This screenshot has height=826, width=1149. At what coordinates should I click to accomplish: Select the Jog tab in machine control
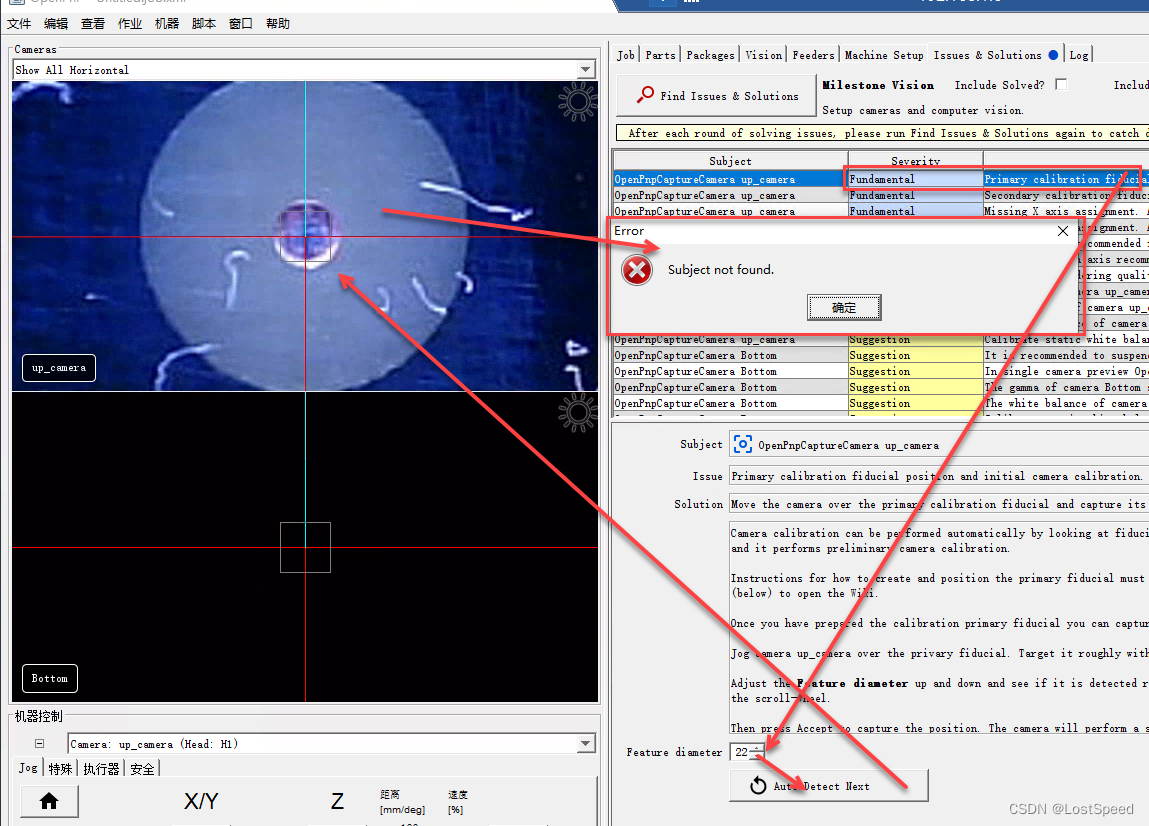(x=28, y=767)
